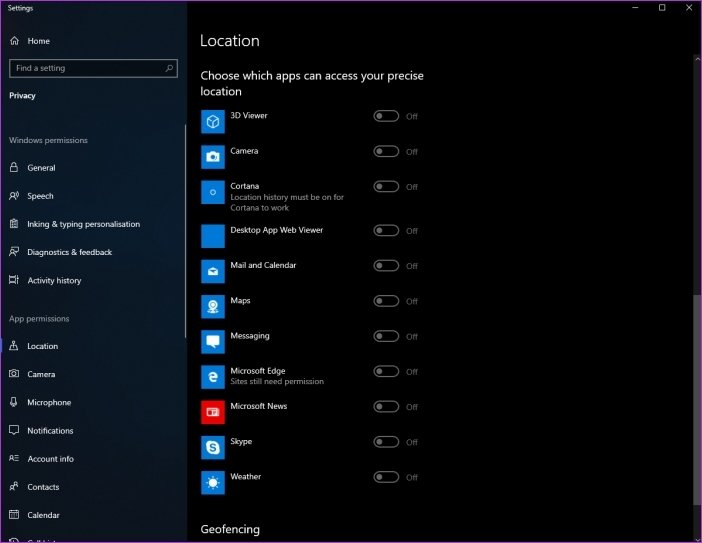This screenshot has width=702, height=543.
Task: Click the Inking & typing clipboard icon
Action: (x=14, y=224)
